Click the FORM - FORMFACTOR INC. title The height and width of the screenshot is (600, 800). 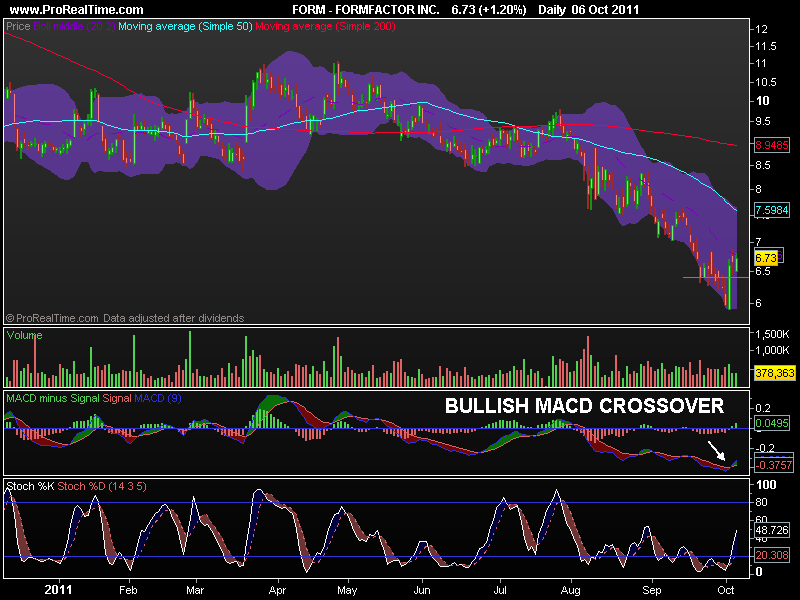[x=366, y=10]
